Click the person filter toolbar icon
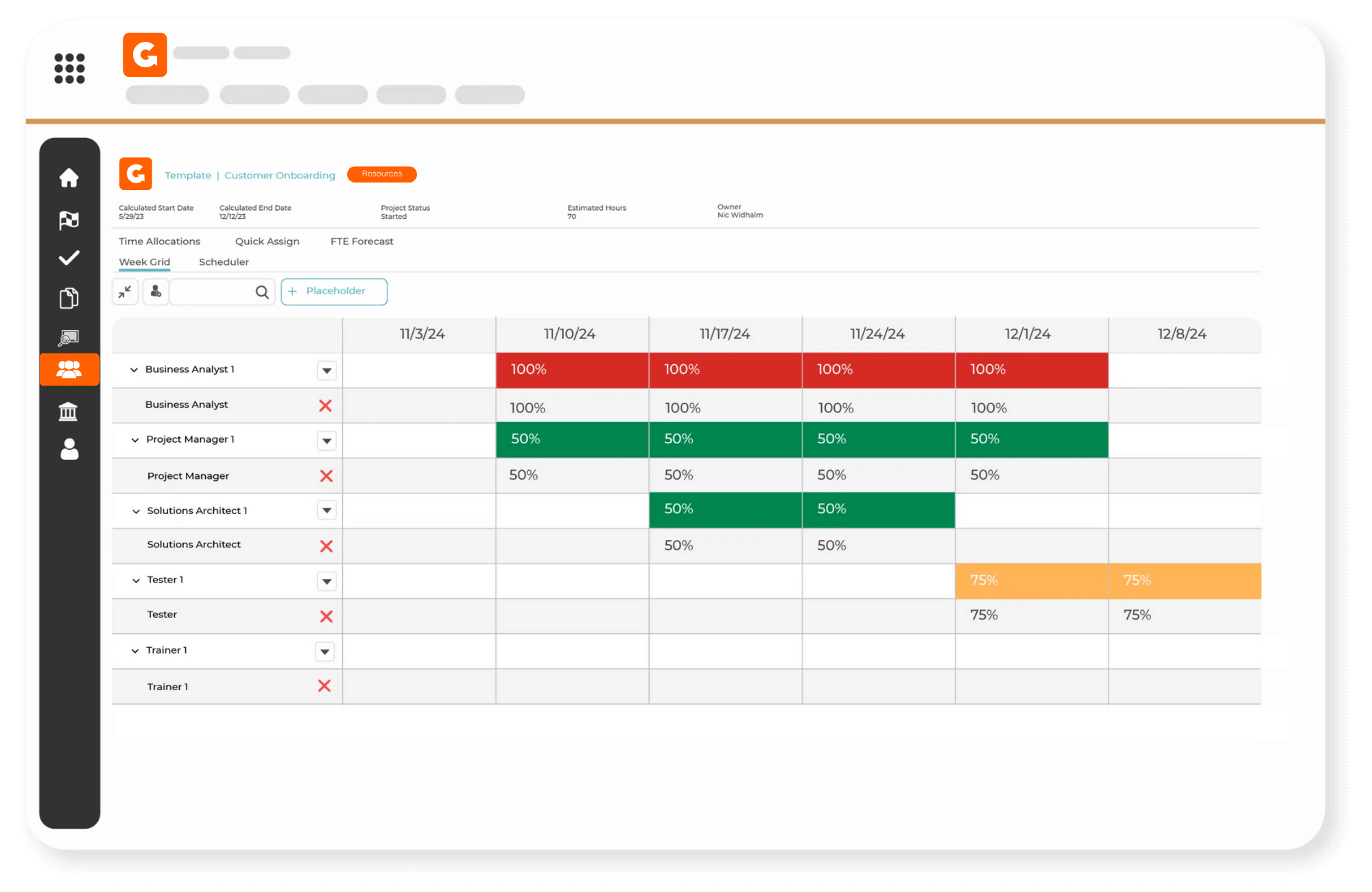 [156, 292]
